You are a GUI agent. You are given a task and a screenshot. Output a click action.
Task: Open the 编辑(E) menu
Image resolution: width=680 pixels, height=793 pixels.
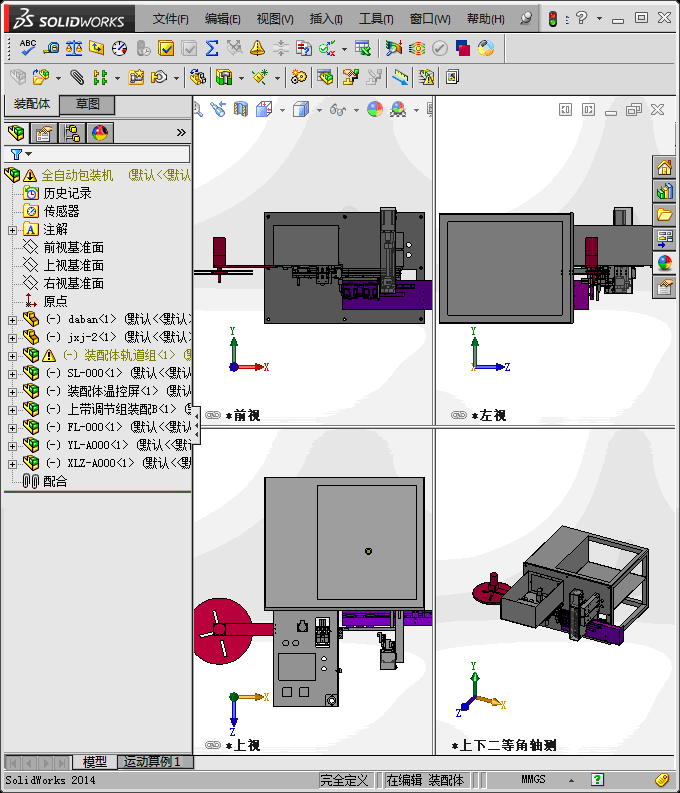coord(222,19)
